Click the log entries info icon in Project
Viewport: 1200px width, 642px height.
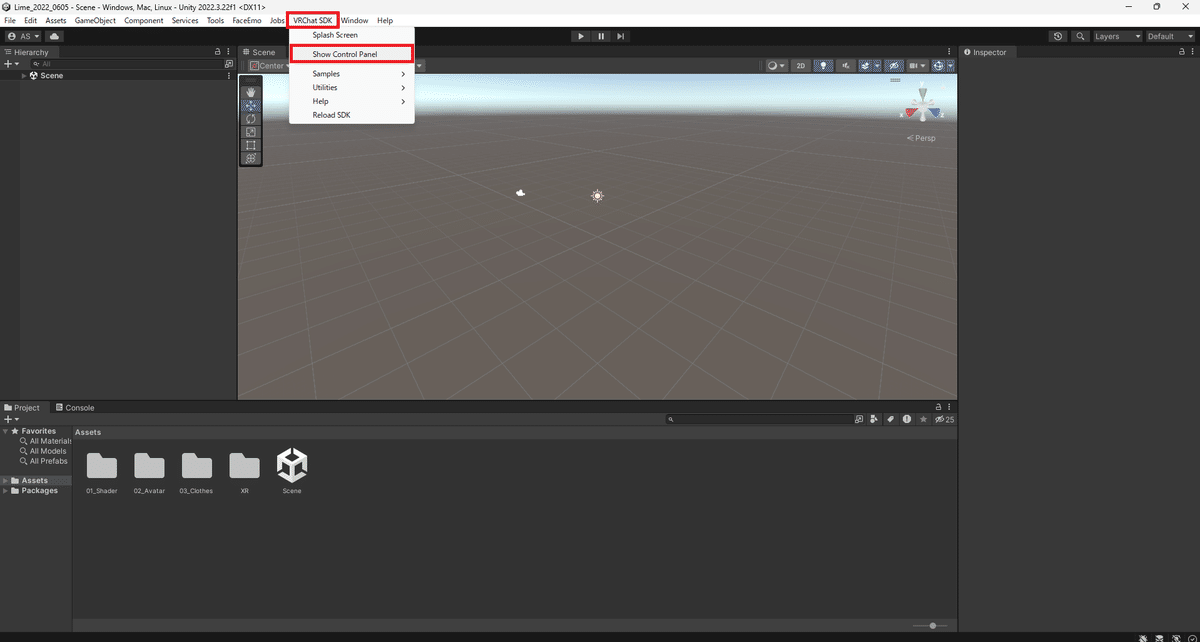pos(907,419)
